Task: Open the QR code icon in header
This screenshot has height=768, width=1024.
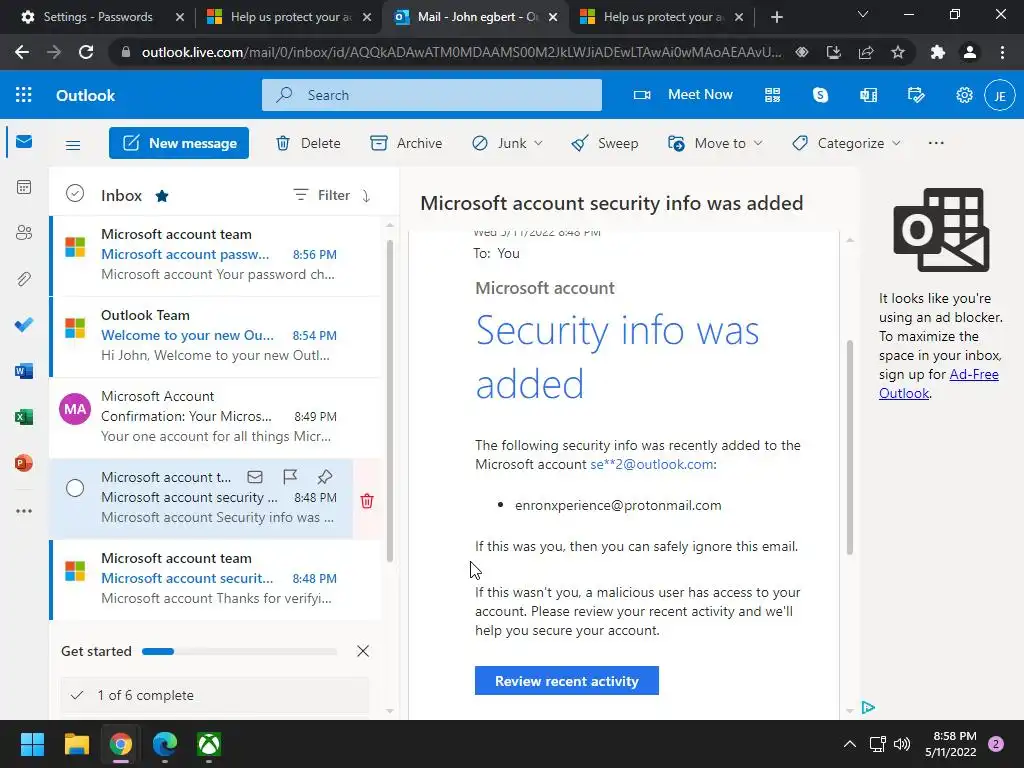Action: (773, 95)
